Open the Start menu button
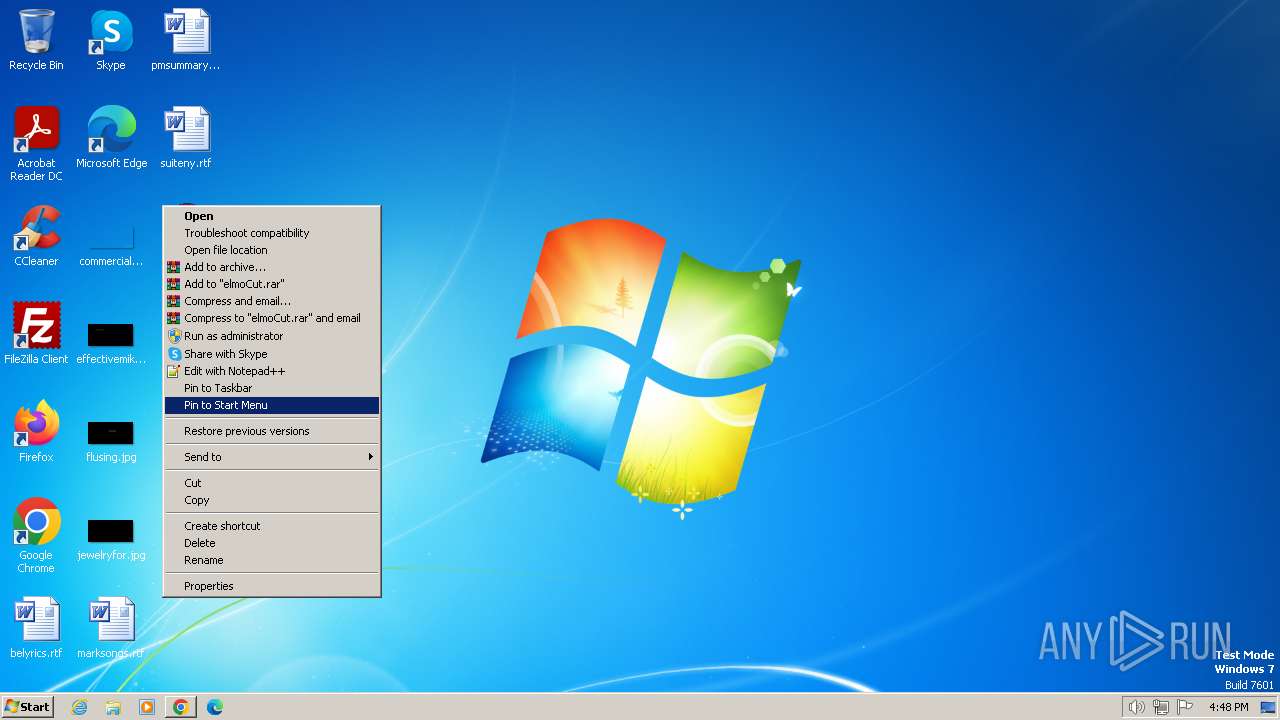The width and height of the screenshot is (1280, 720). (x=27, y=707)
